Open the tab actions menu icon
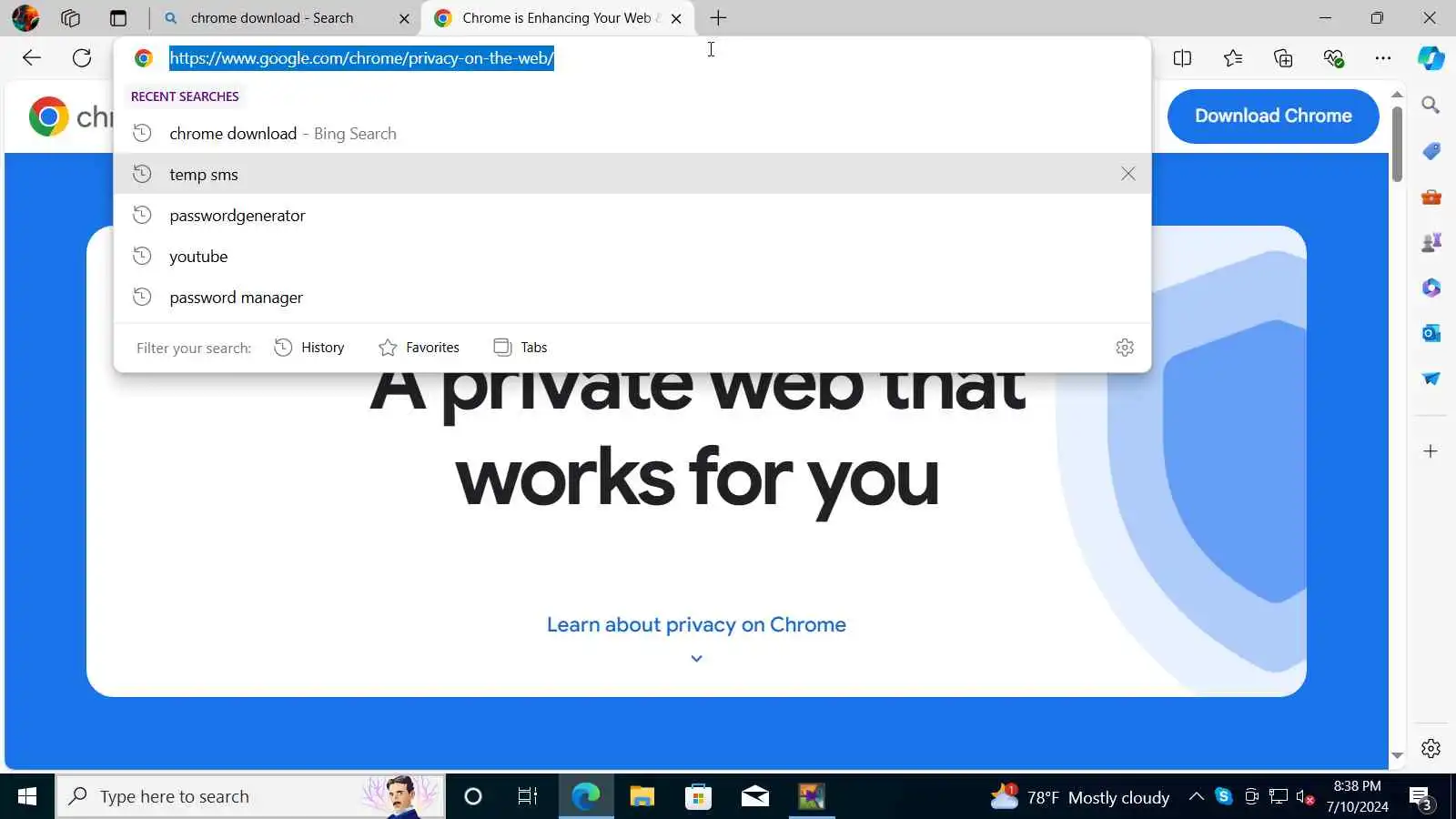Viewport: 1456px width, 819px height. [118, 17]
